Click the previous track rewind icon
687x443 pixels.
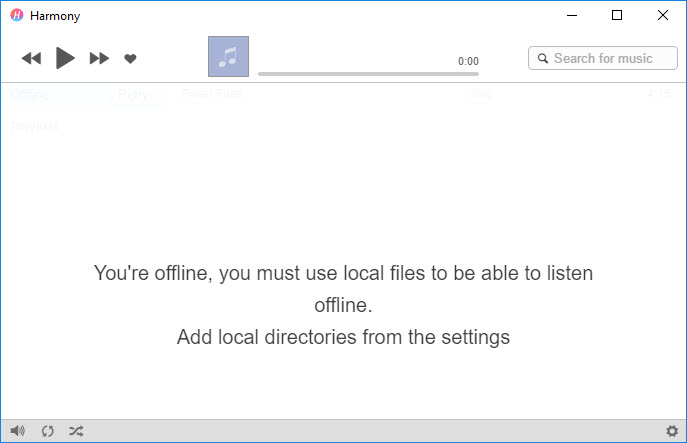tap(32, 58)
